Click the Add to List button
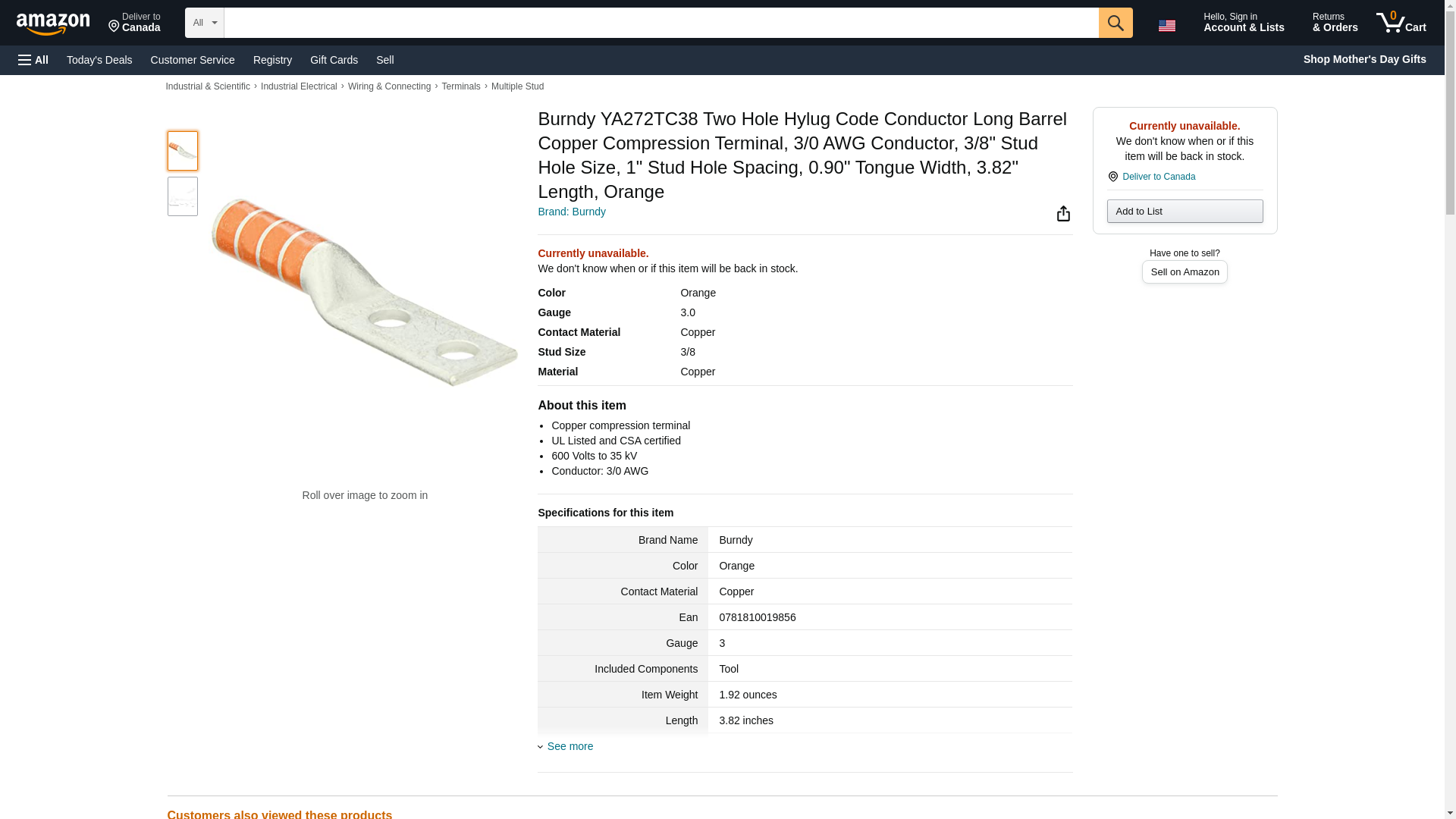 [1185, 212]
